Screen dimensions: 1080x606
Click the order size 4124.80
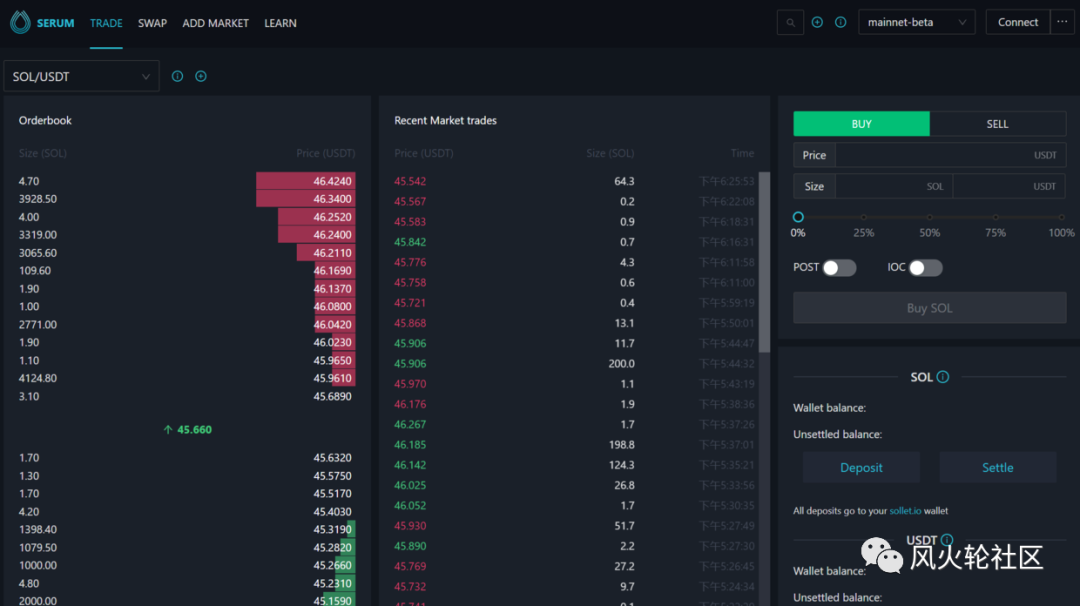click(38, 378)
